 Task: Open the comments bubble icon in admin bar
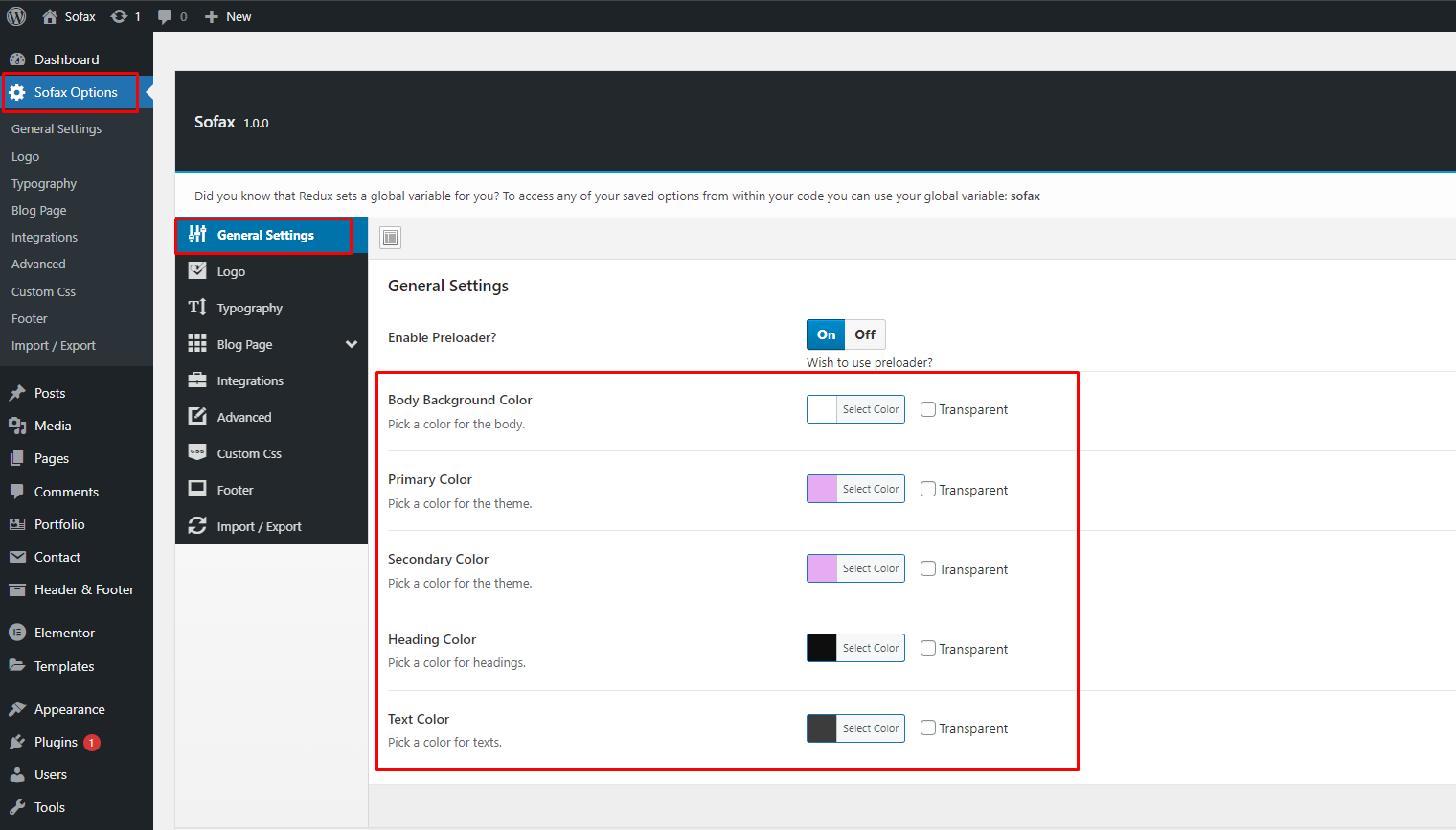click(x=165, y=16)
